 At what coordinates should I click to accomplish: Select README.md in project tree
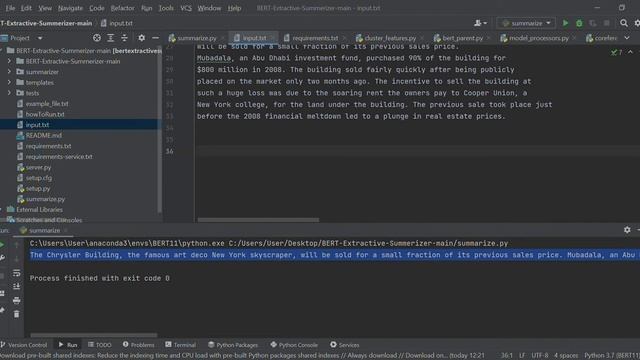pos(44,135)
